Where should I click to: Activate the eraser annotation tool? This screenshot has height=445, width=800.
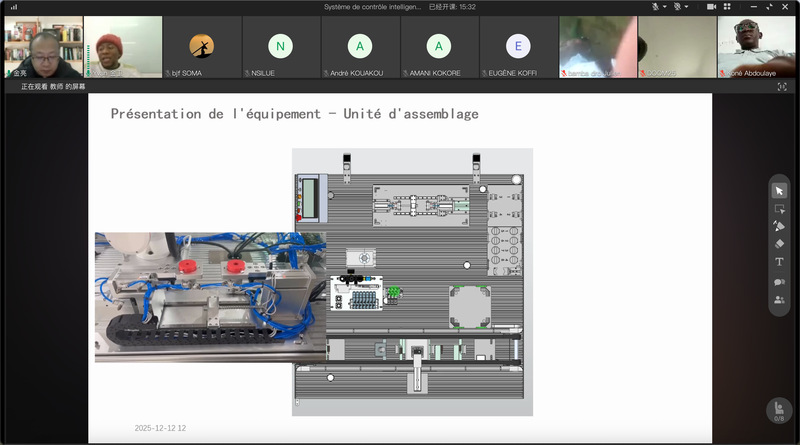coord(779,243)
